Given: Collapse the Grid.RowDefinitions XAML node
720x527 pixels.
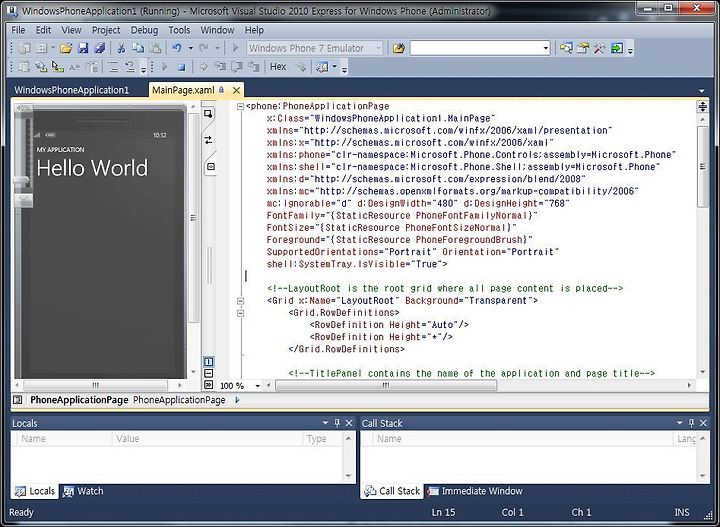Looking at the screenshot, I should click(x=240, y=313).
